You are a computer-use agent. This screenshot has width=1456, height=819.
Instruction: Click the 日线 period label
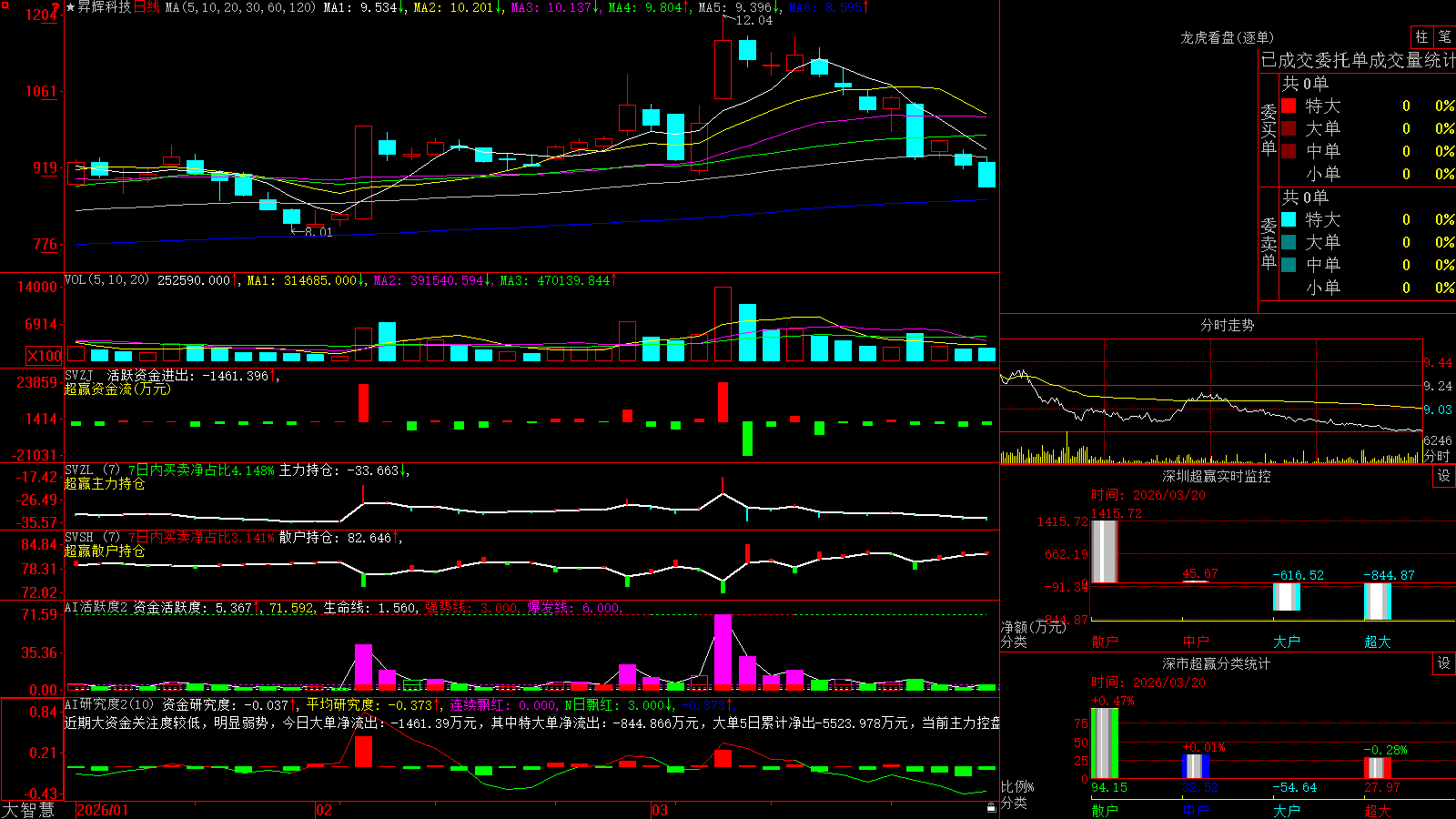(147, 7)
